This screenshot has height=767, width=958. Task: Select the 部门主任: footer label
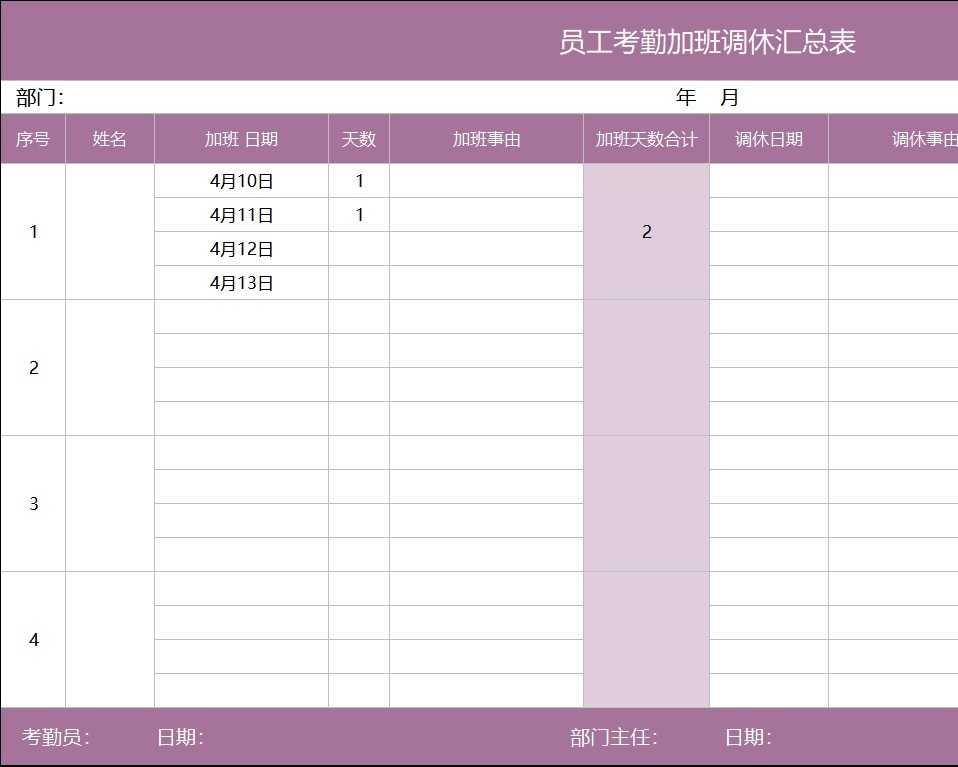[x=613, y=738]
